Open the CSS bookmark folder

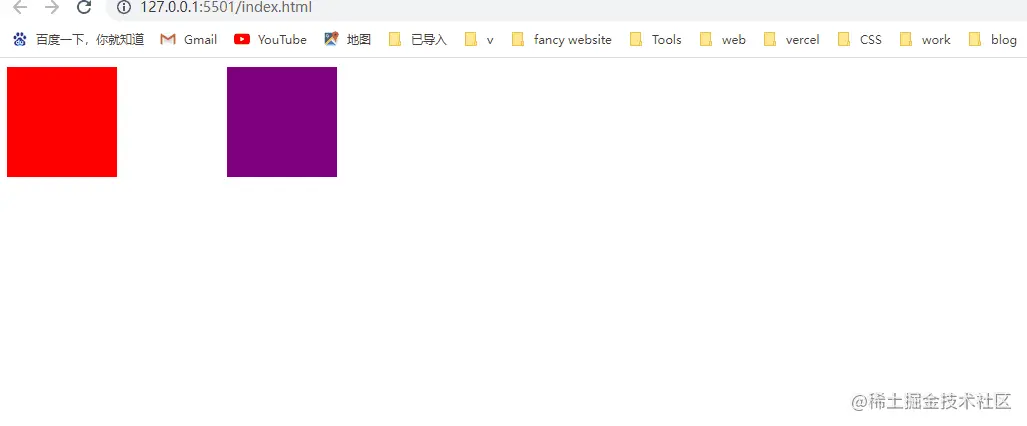click(x=859, y=39)
